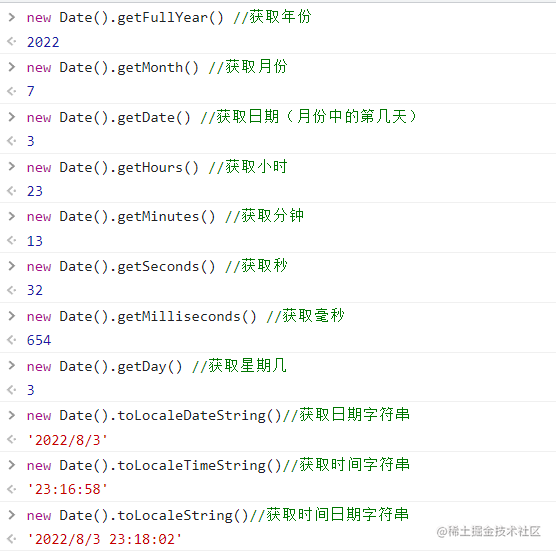The height and width of the screenshot is (553, 556).
Task: Click the input chevron beside getFullYear()
Action: click(12, 17)
